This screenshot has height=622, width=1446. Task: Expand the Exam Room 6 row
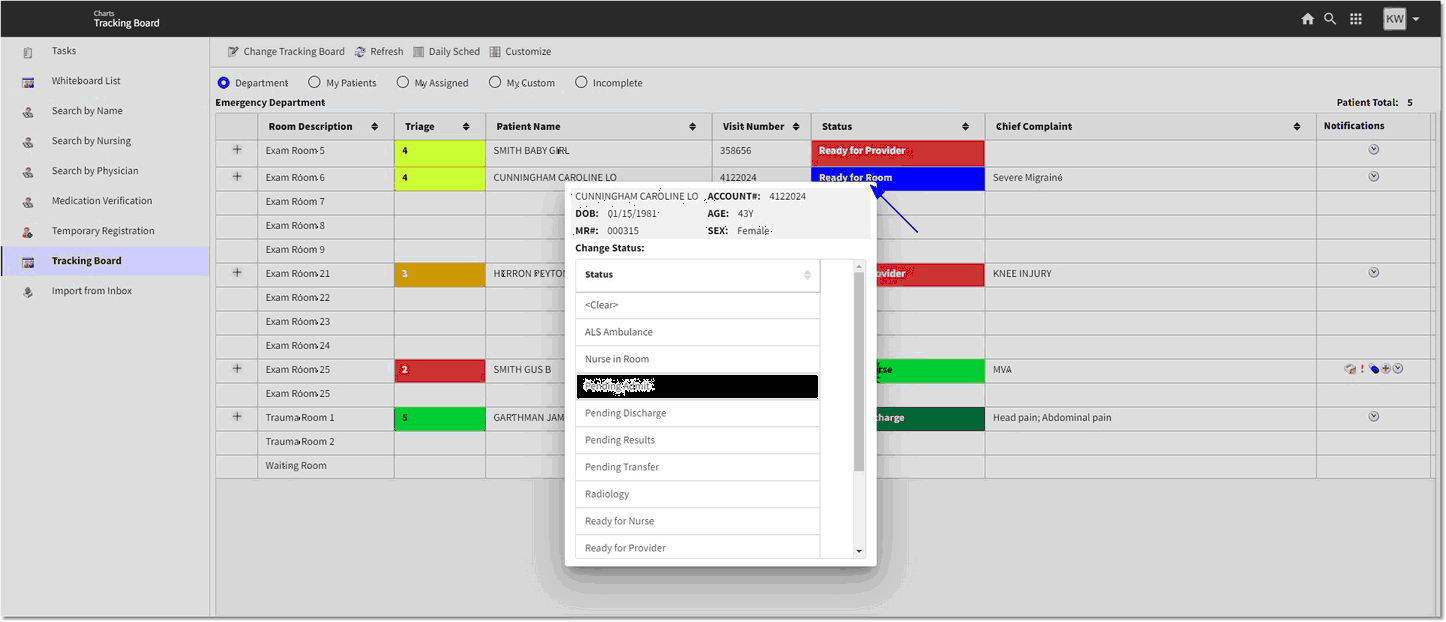(237, 177)
